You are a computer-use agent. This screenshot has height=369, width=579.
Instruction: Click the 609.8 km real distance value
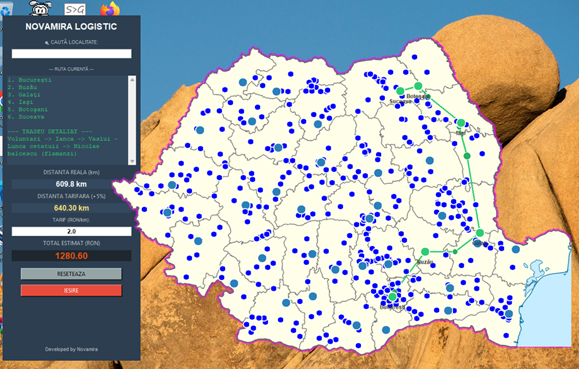71,184
